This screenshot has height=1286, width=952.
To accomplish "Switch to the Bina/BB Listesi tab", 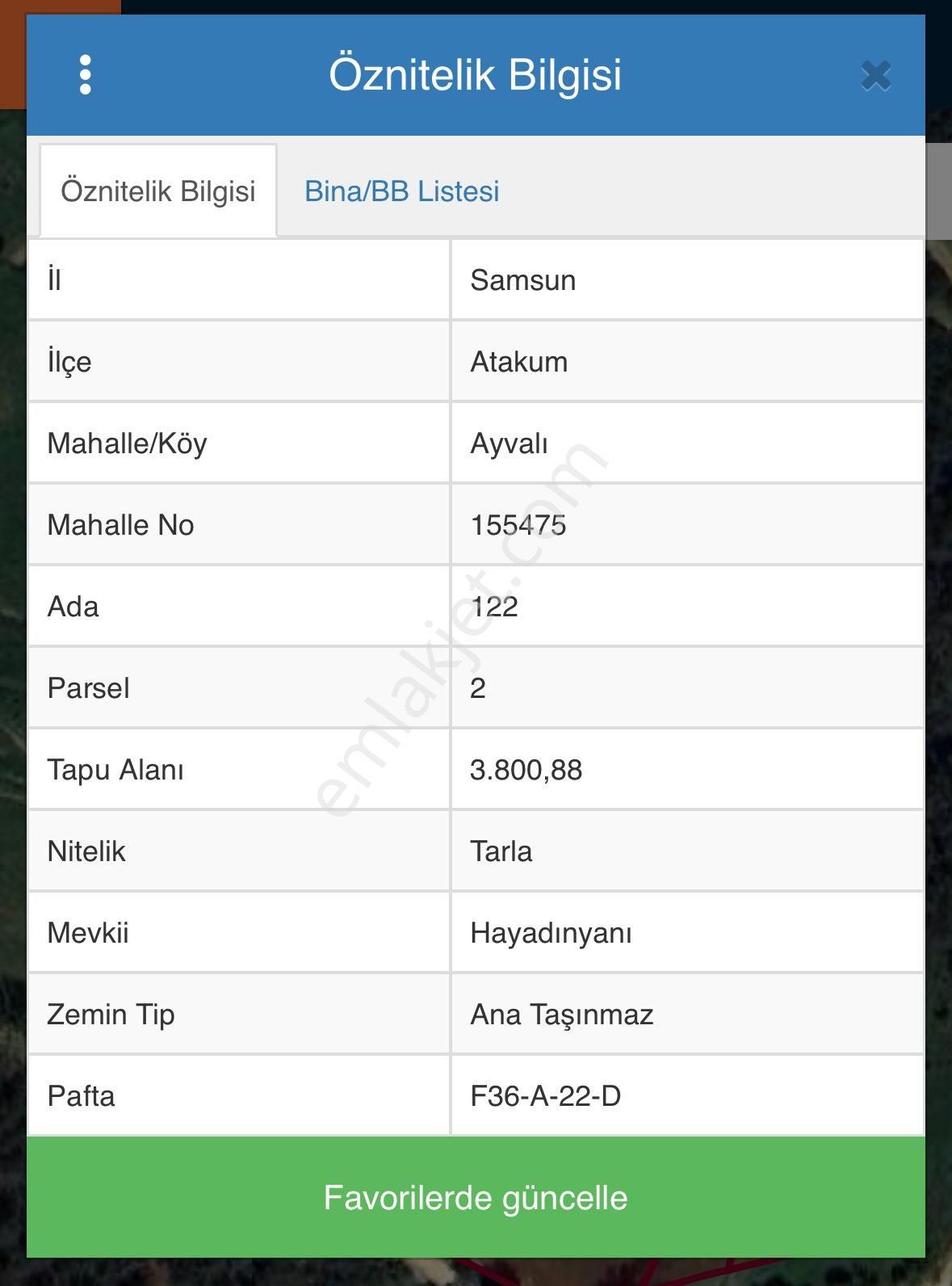I will (401, 191).
